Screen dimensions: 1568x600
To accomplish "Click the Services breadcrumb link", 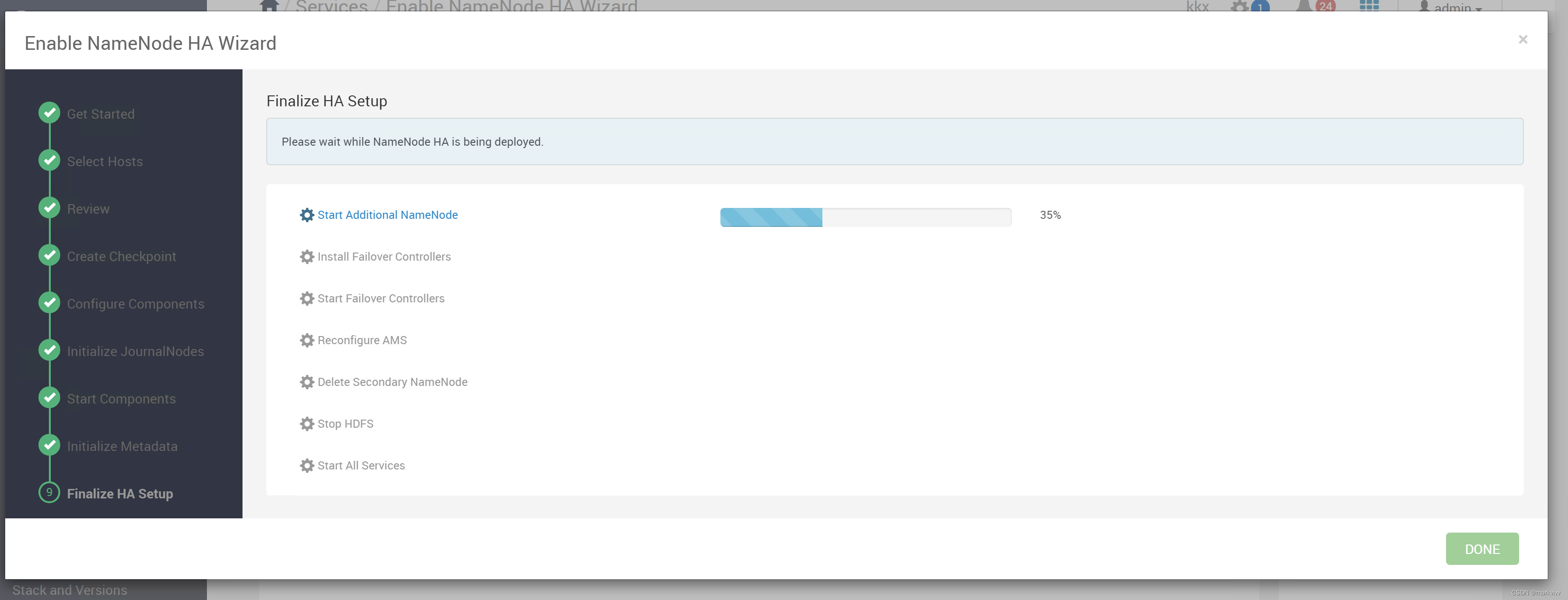I will click(x=331, y=6).
